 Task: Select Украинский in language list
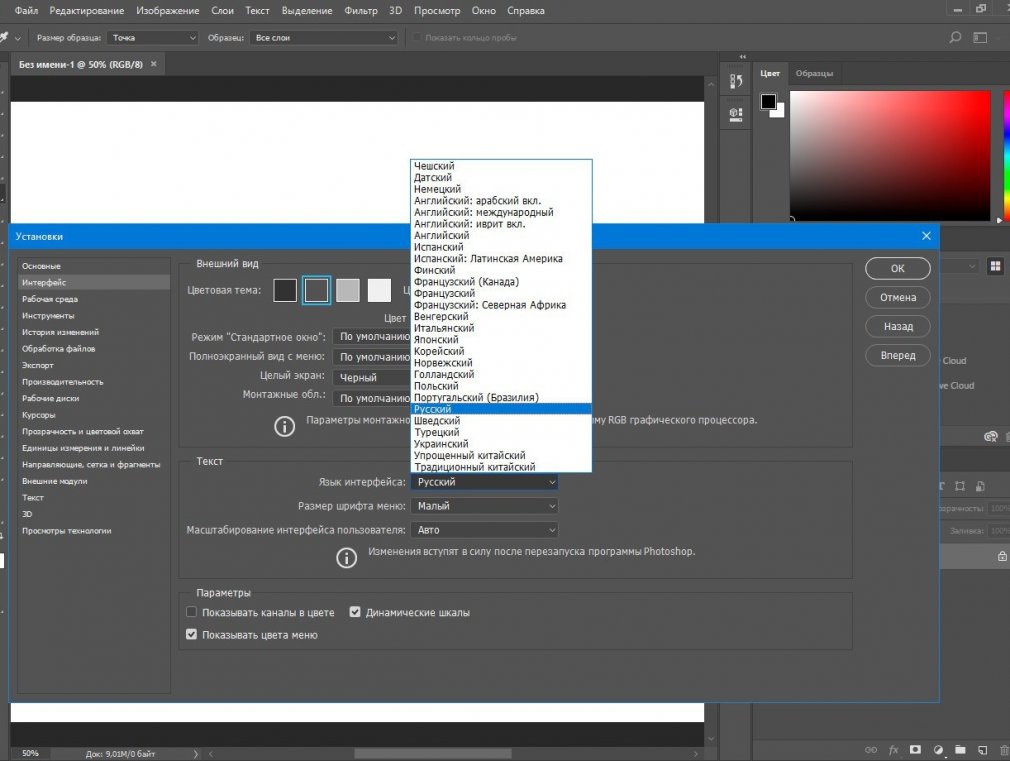(x=501, y=444)
